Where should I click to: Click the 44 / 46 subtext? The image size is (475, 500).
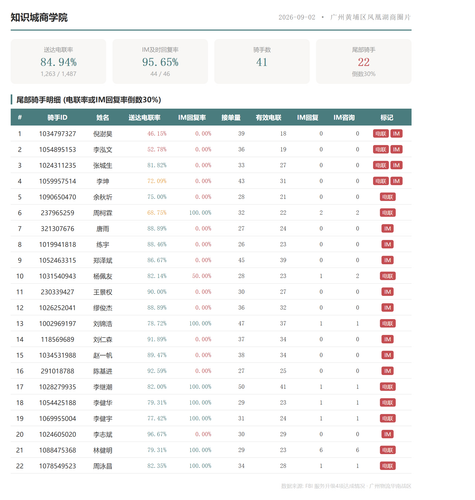(160, 74)
